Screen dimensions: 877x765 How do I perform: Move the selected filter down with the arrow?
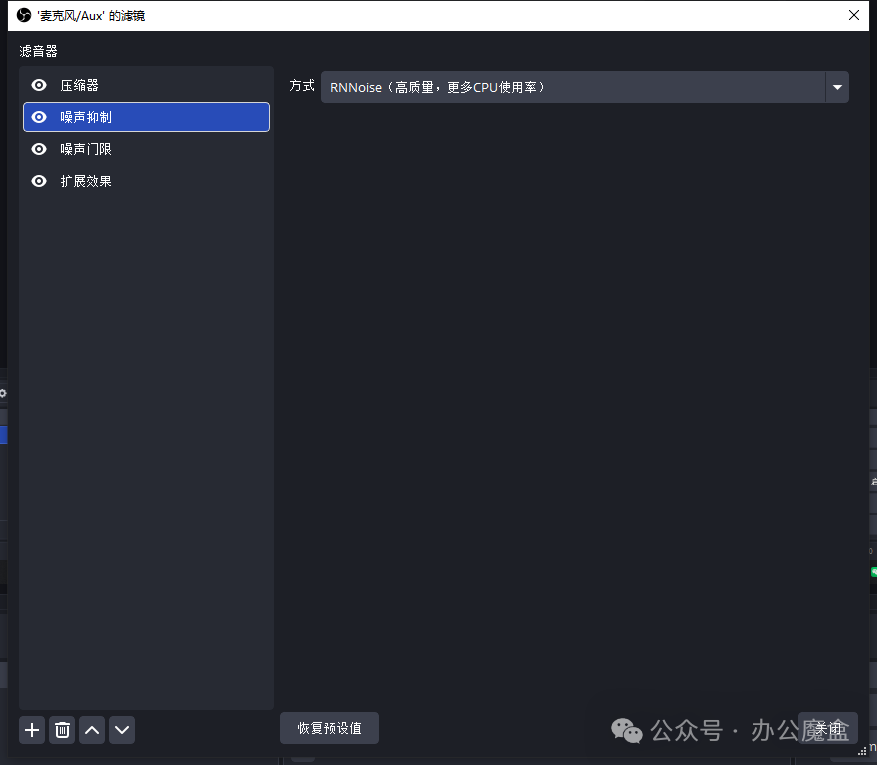point(122,730)
